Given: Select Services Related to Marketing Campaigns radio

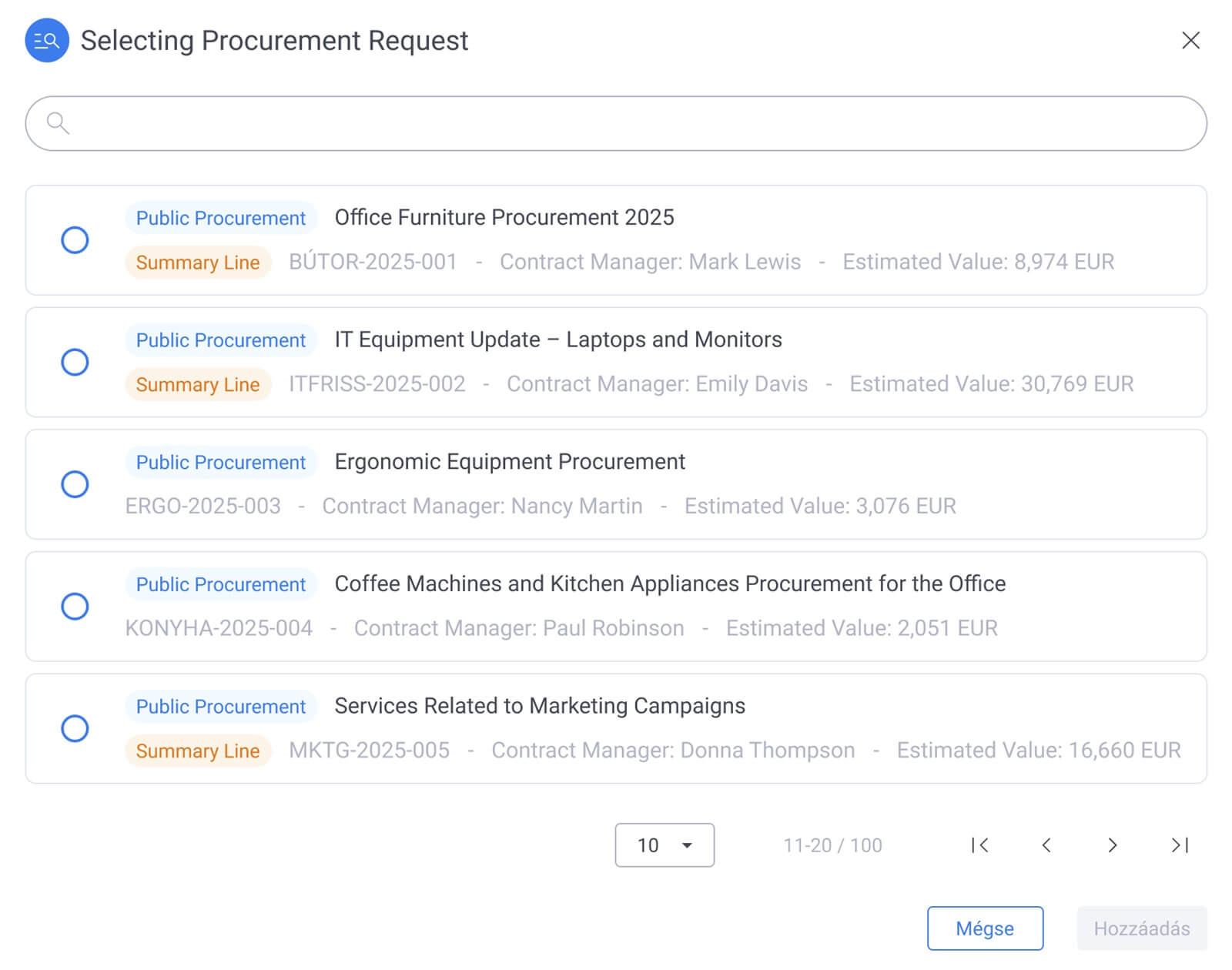Looking at the screenshot, I should (x=75, y=728).
